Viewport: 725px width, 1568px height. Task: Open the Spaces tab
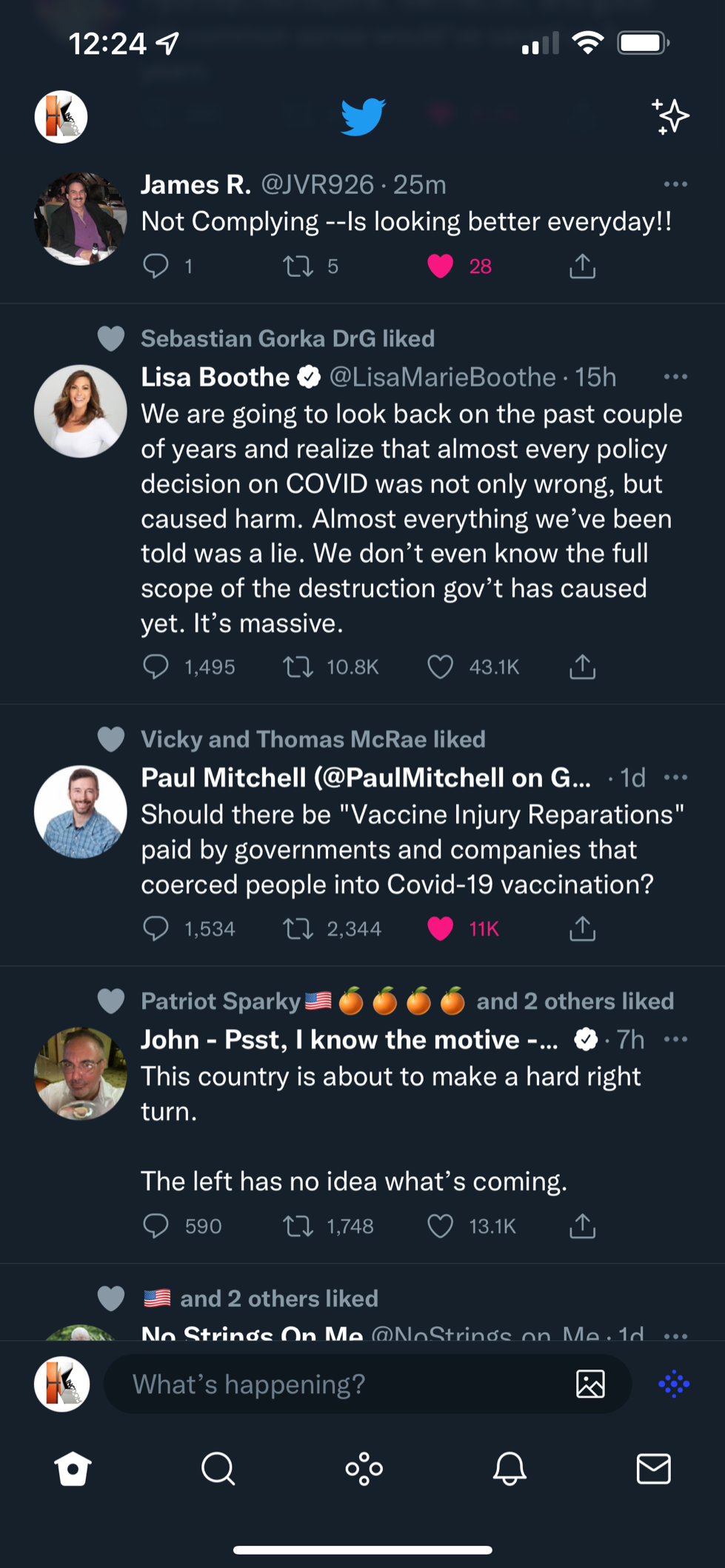(364, 1468)
